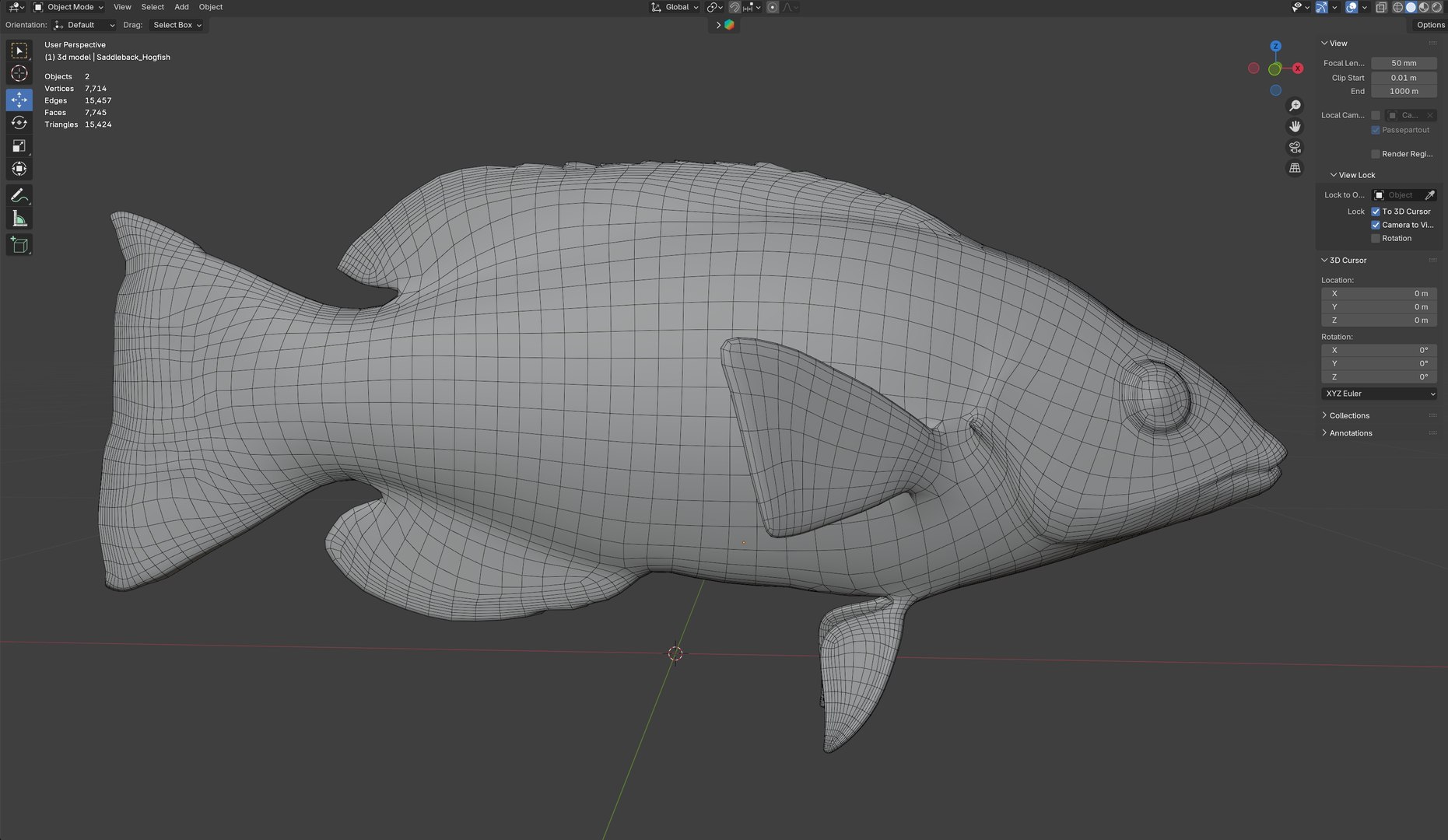Screen dimensions: 1448x840
Task: Click the red X axis gizmo
Action: coord(1298,68)
